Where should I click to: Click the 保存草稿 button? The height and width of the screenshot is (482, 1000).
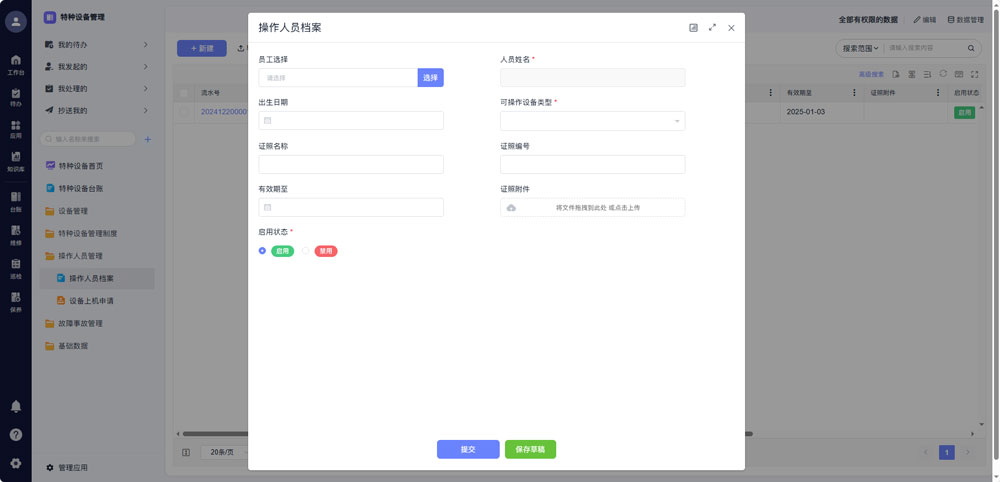coord(530,450)
